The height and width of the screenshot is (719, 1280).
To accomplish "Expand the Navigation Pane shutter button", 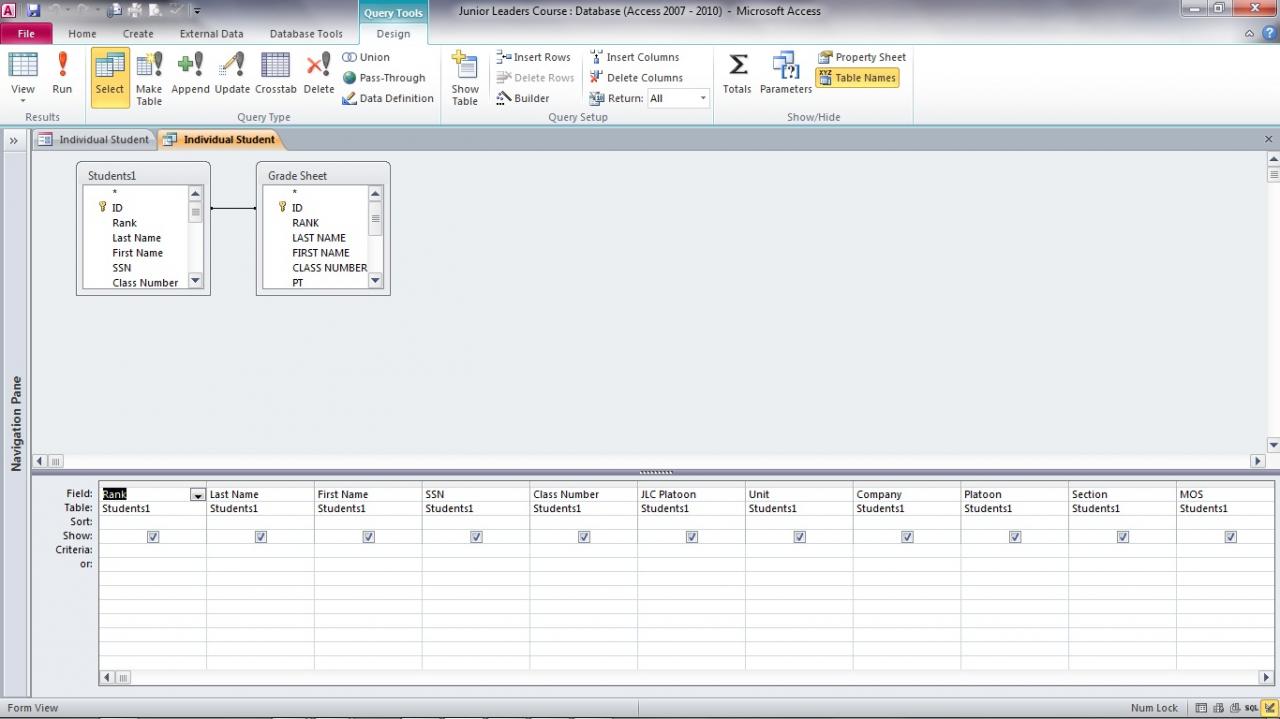I will tap(14, 140).
